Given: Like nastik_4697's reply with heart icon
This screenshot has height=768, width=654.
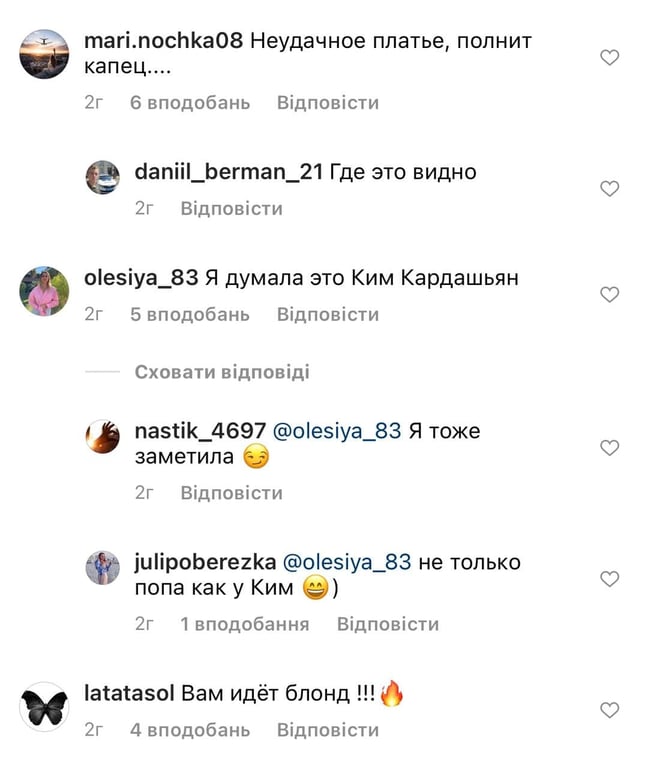Looking at the screenshot, I should pos(609,448).
